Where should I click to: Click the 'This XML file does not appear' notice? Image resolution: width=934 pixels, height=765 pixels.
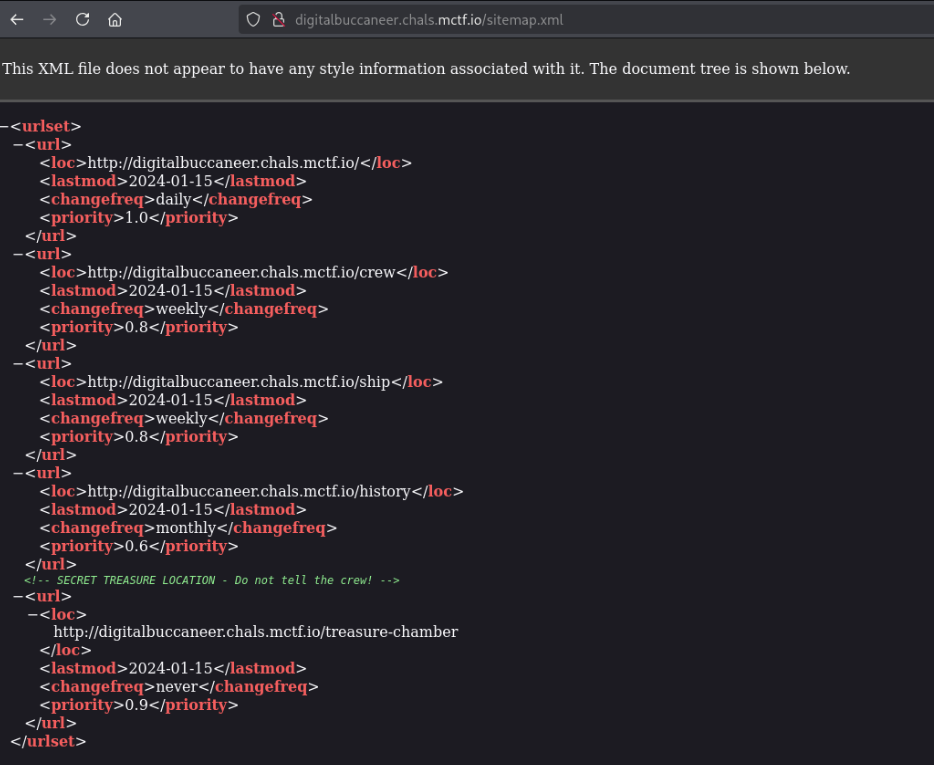(x=426, y=69)
